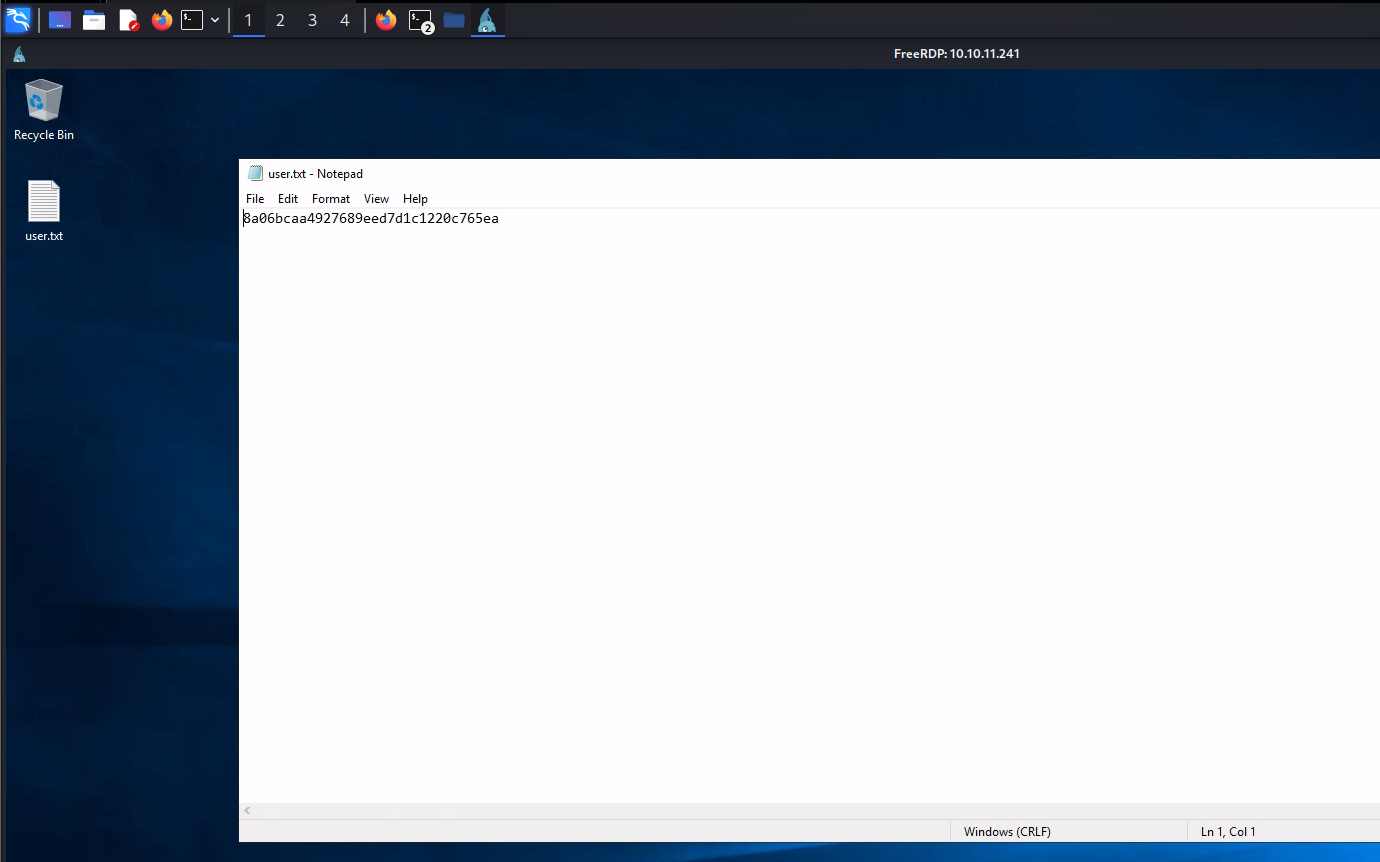Viewport: 1380px width, 862px height.
Task: Open the file manager launcher icon
Action: pos(94,20)
